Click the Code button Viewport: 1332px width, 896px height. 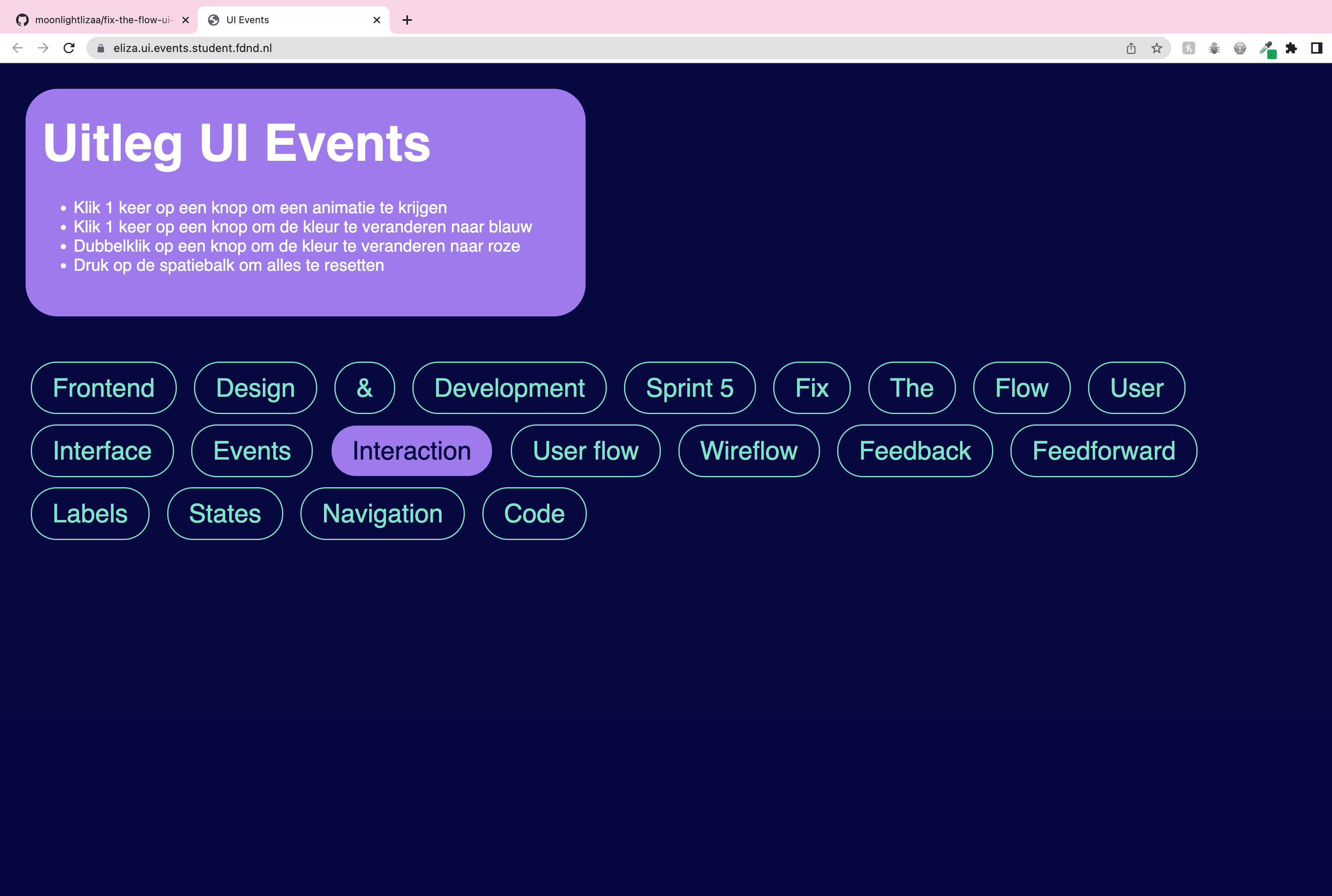click(x=534, y=514)
